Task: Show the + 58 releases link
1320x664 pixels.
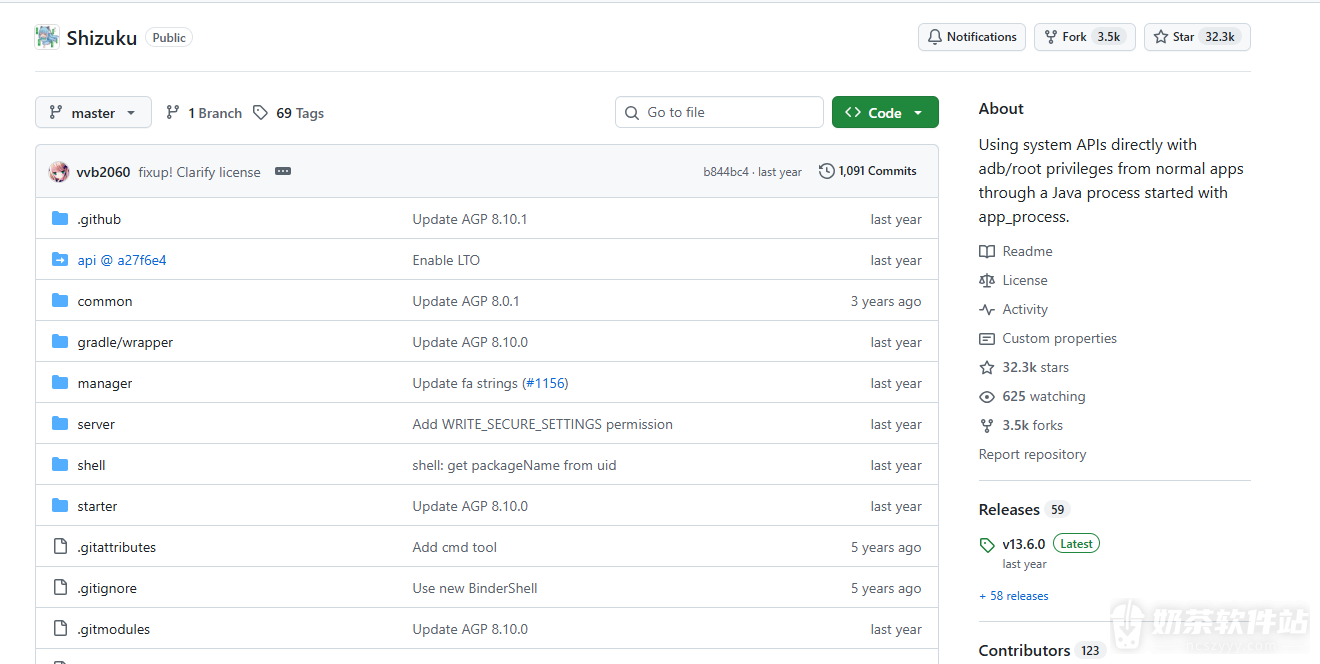Action: pyautogui.click(x=1014, y=596)
